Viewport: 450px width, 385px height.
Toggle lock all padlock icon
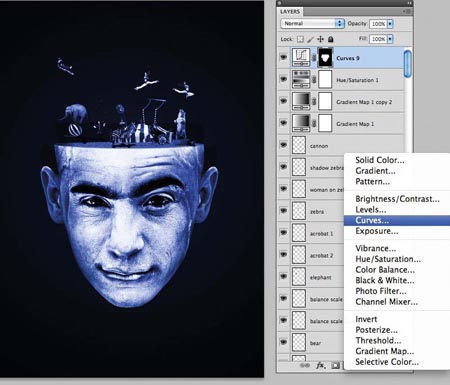click(x=330, y=39)
